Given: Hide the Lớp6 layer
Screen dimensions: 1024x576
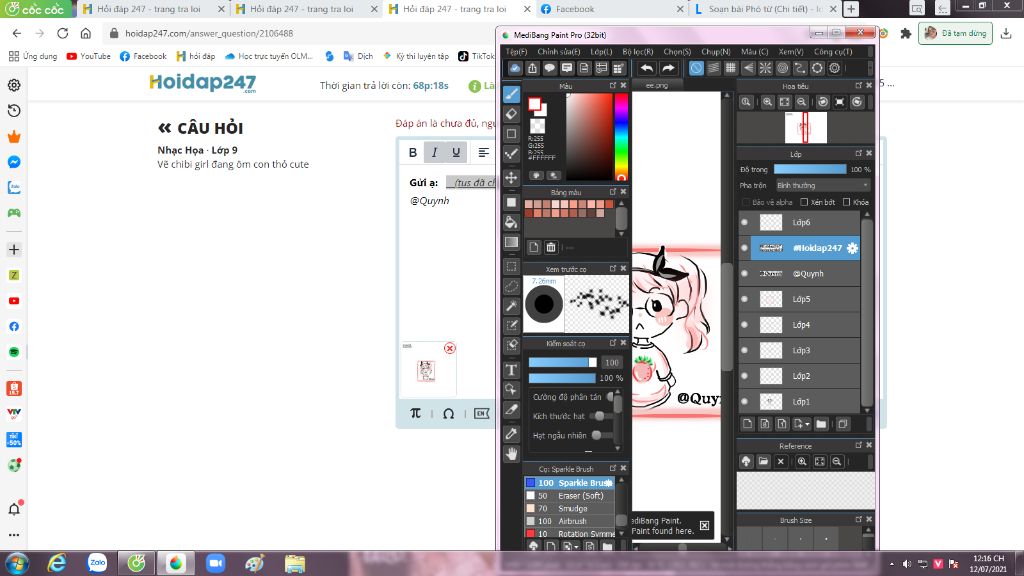Looking at the screenshot, I should 744,223.
